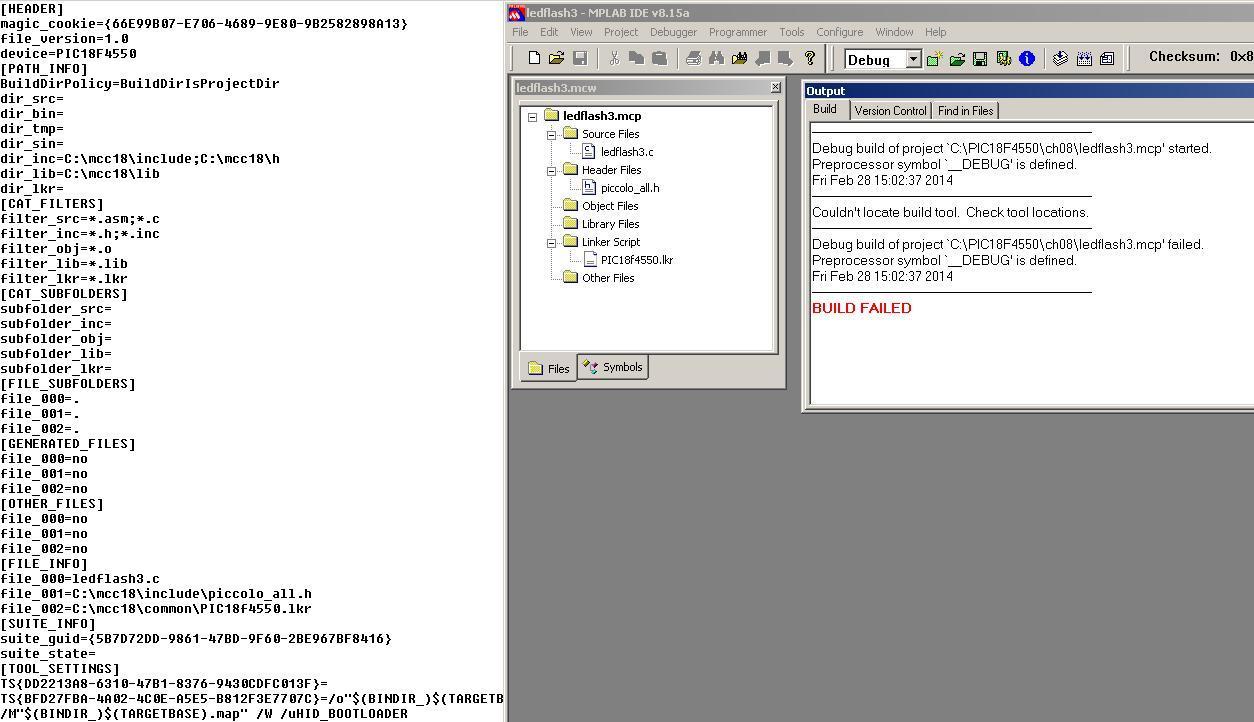The width and height of the screenshot is (1254, 722).
Task: Collapse the Source Files folder node
Action: pyautogui.click(x=551, y=135)
